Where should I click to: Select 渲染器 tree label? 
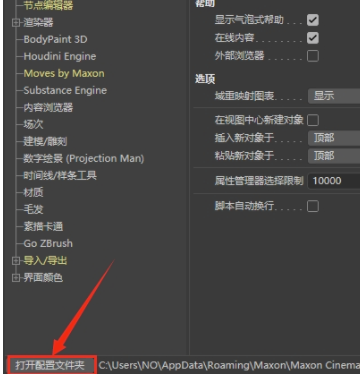click(38, 22)
